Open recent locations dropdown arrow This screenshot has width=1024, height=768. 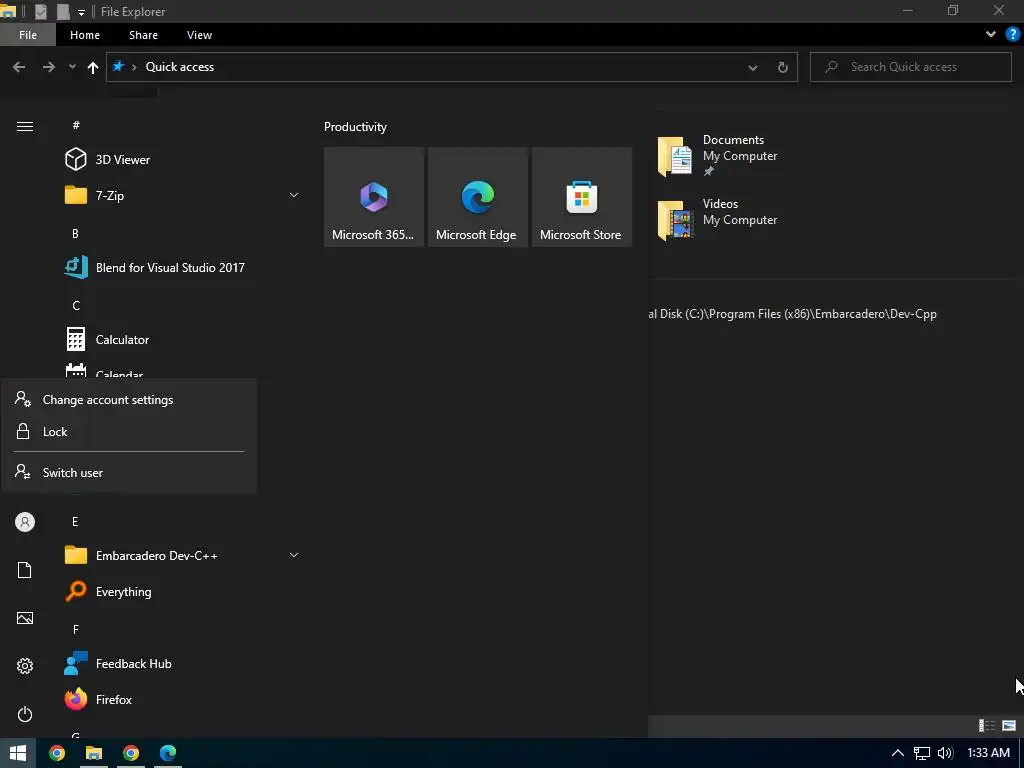pos(72,67)
